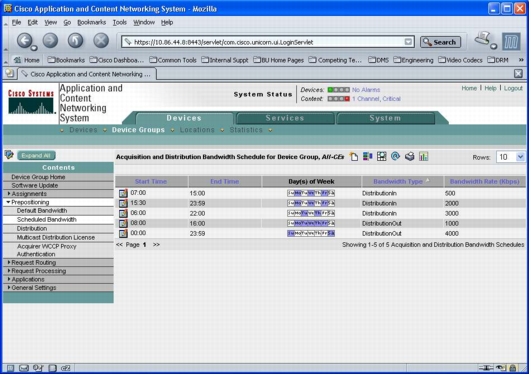Open the Rows count dropdown
531x376 pixels.
pyautogui.click(x=520, y=157)
